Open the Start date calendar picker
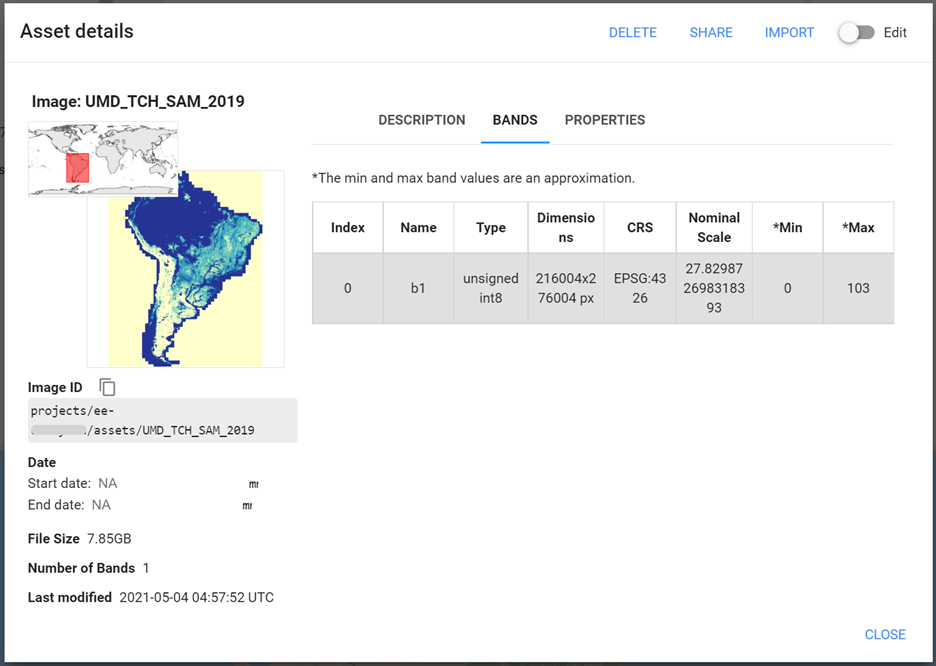Image resolution: width=936 pixels, height=666 pixels. (x=253, y=484)
